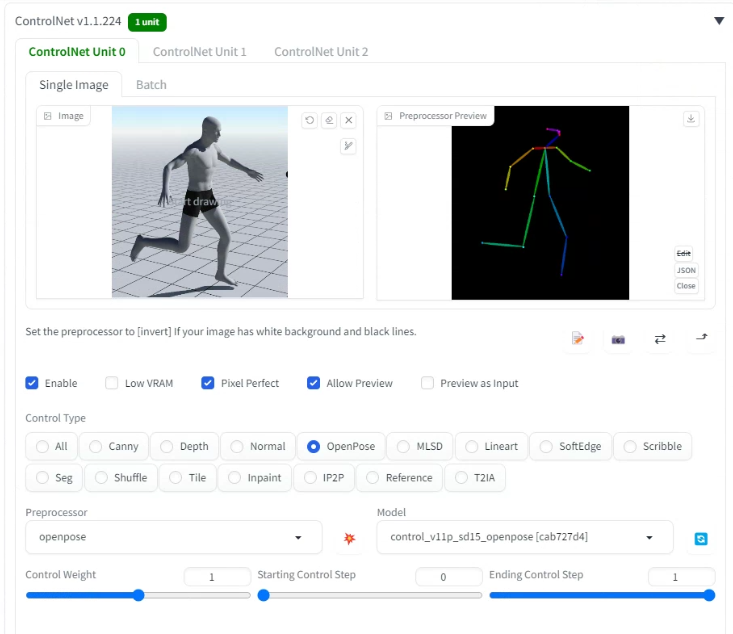
Task: Enable Preview as Input checkbox
Action: 427,383
